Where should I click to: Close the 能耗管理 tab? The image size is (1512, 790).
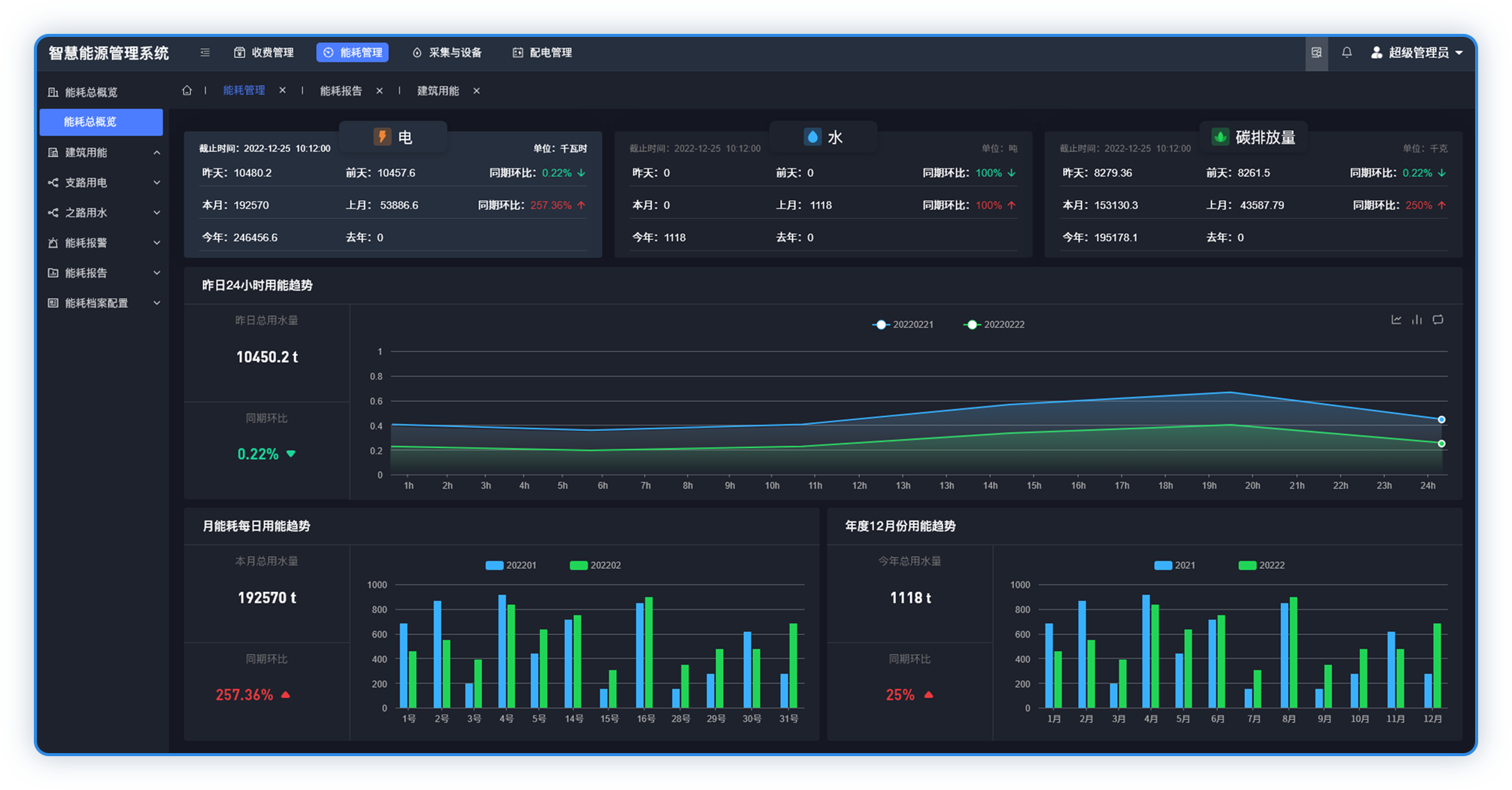coord(283,90)
